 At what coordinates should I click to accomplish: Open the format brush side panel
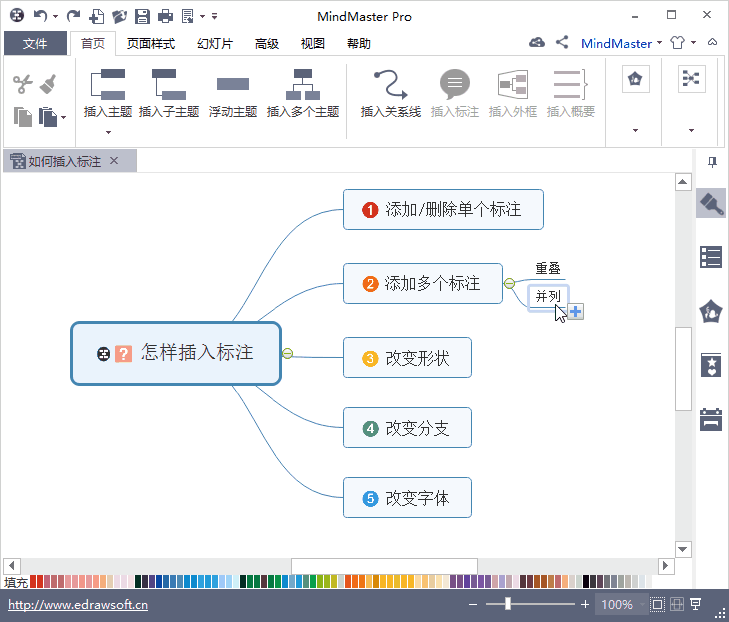click(x=711, y=203)
